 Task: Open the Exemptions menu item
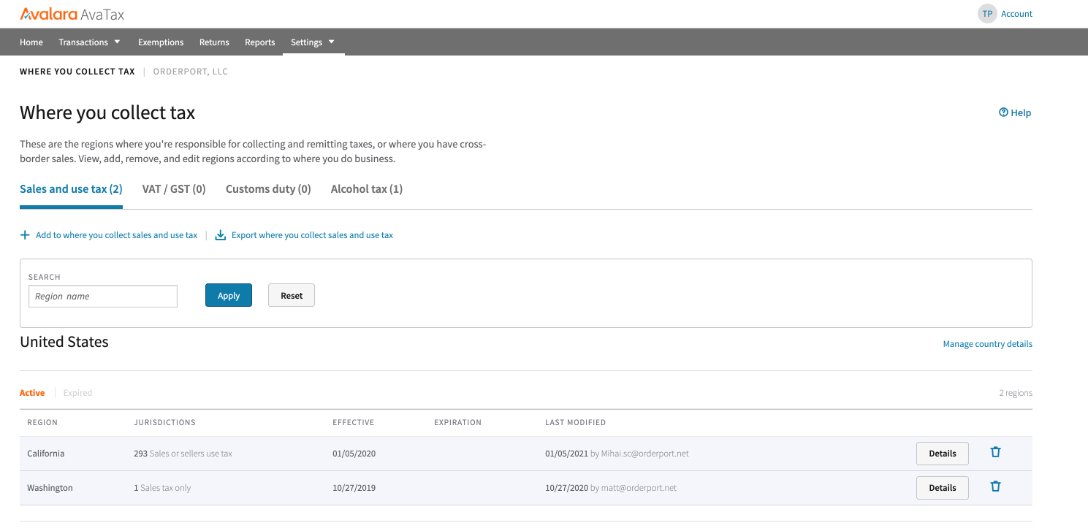click(x=161, y=42)
